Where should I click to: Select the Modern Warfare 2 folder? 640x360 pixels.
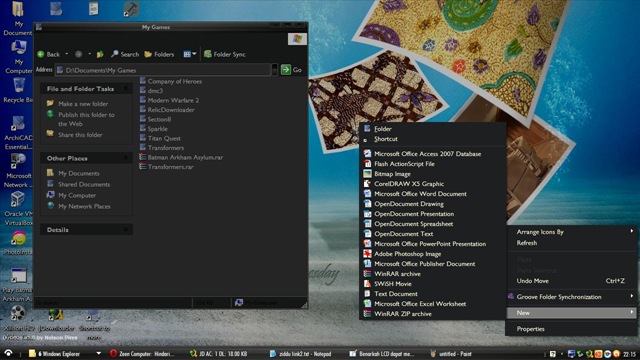pos(169,100)
